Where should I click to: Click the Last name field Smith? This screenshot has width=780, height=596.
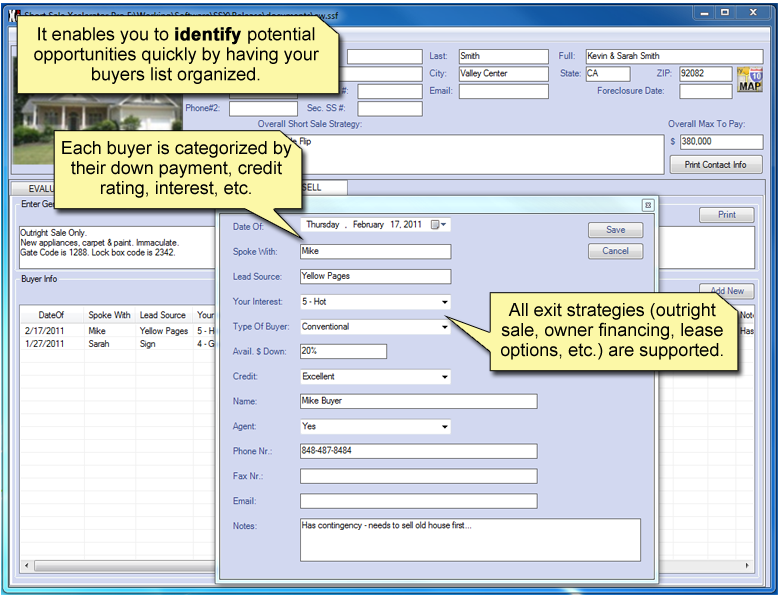[503, 56]
